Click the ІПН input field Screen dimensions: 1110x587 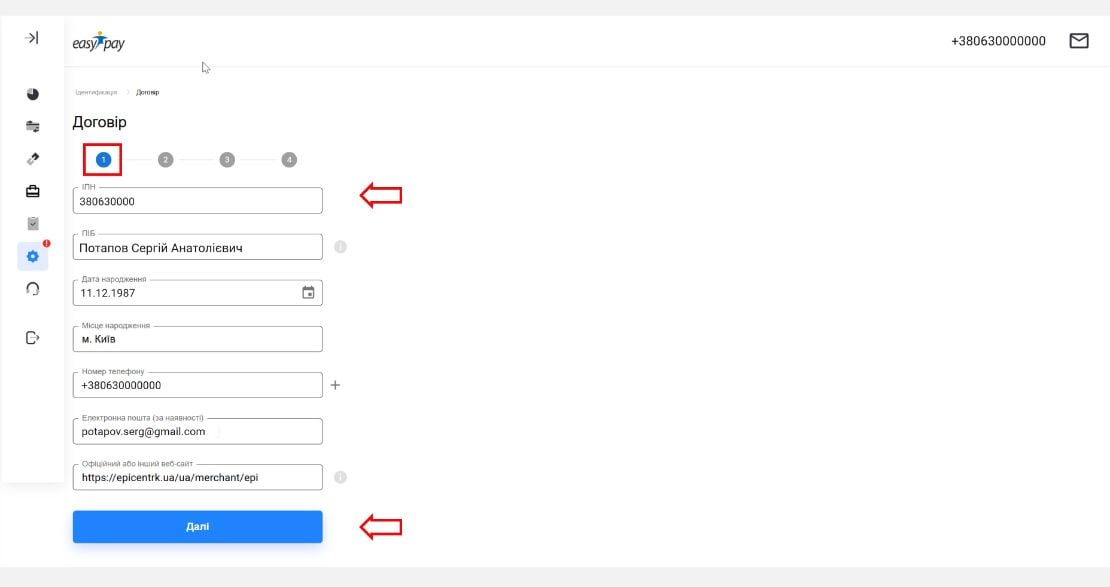pos(198,201)
